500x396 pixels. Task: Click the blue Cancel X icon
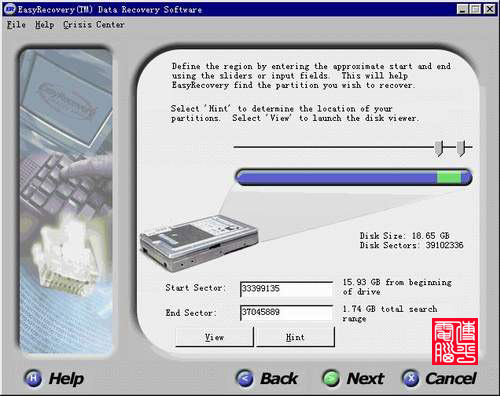[411, 378]
